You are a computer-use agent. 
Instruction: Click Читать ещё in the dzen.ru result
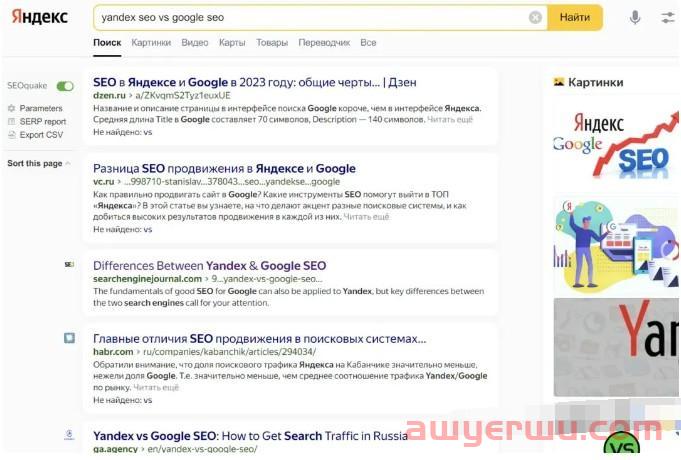click(x=450, y=119)
